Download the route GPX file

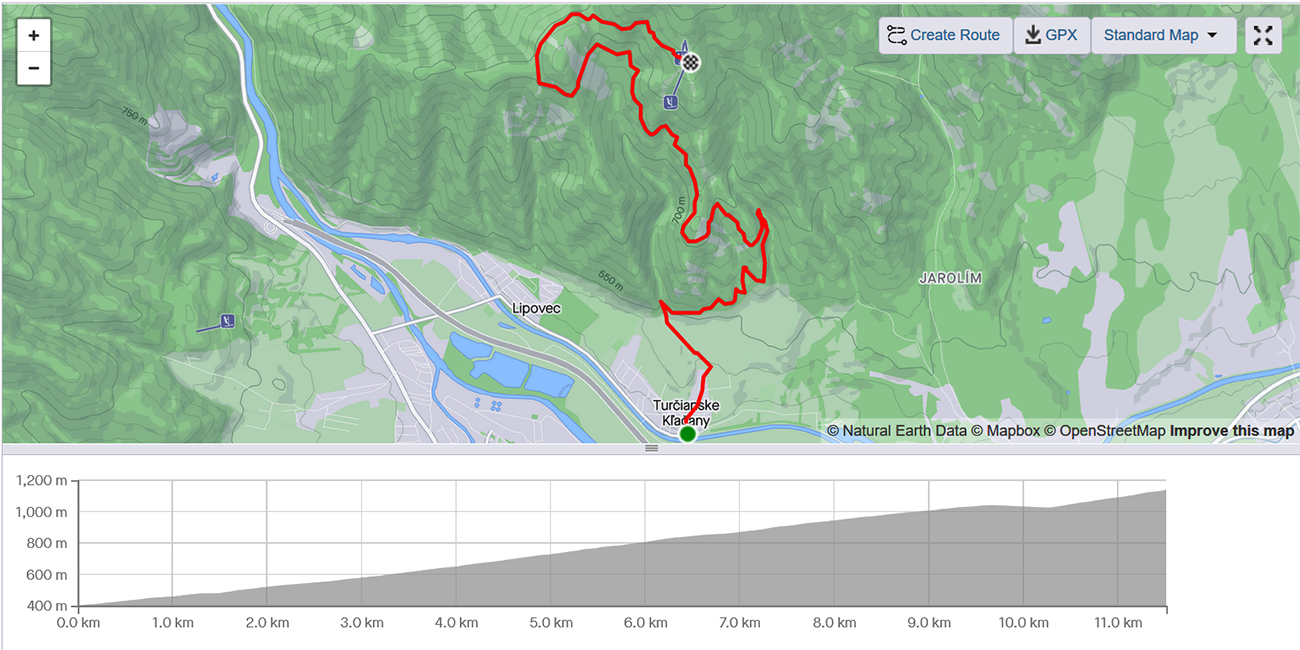[1052, 35]
